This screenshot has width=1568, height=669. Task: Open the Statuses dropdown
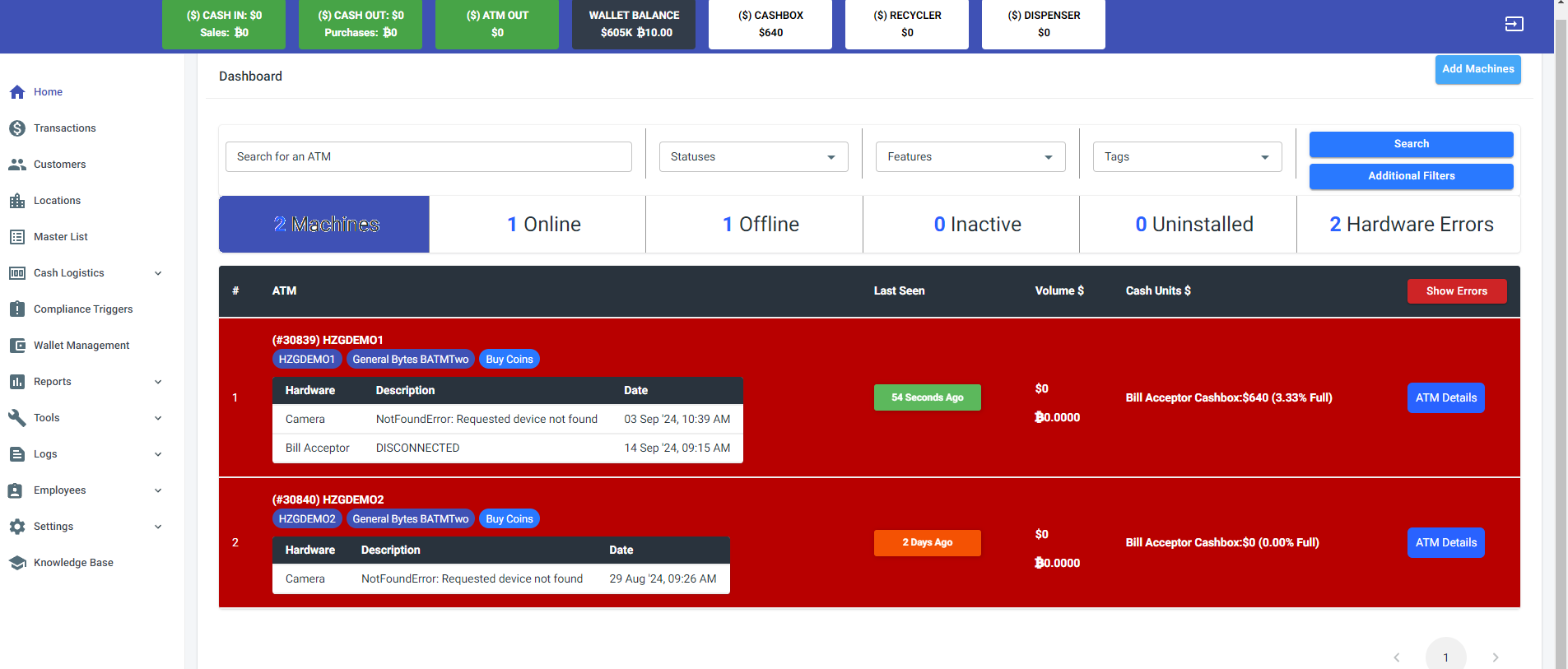(753, 157)
